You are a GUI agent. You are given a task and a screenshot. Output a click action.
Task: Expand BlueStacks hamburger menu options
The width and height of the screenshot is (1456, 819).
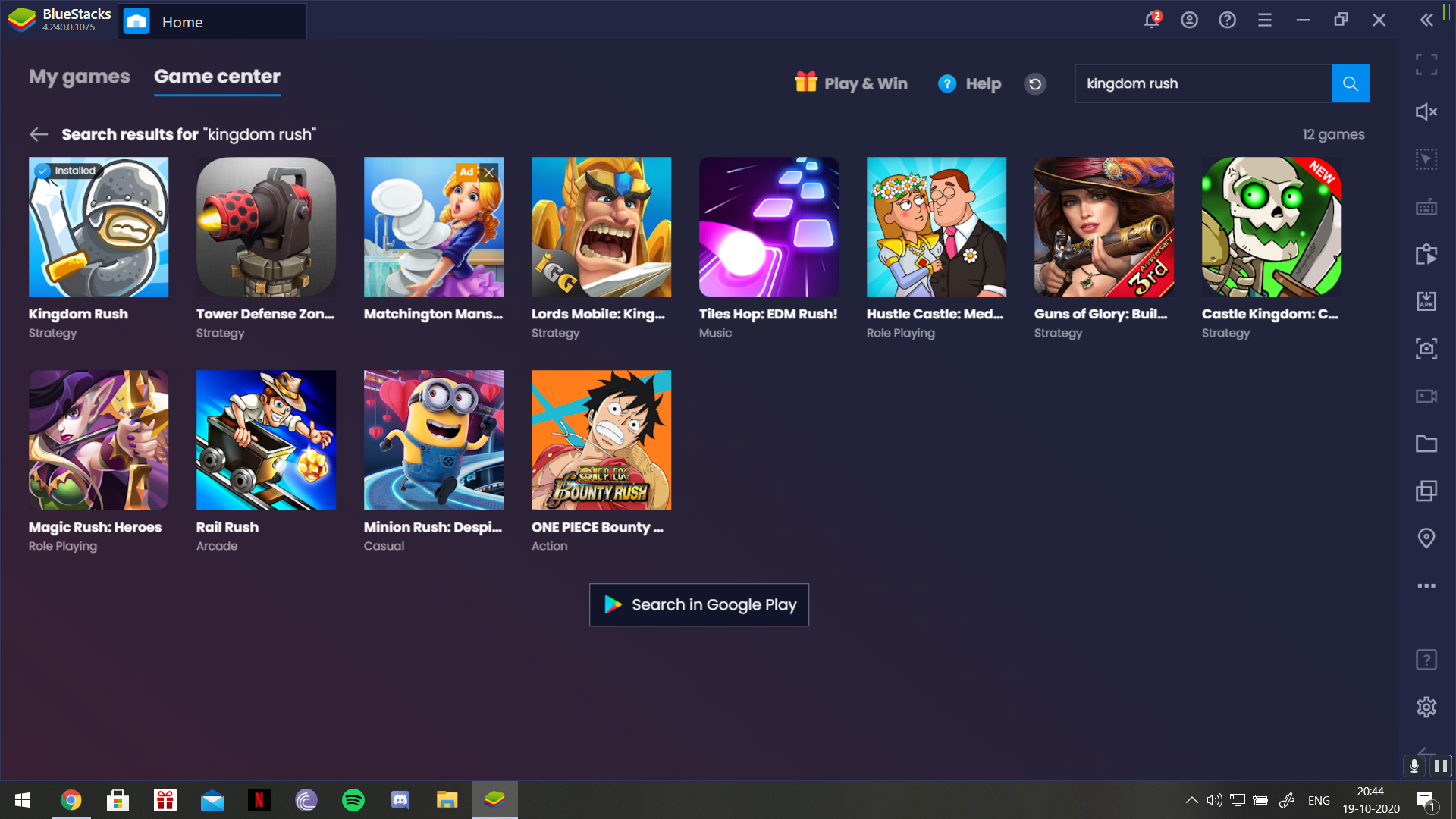click(1264, 19)
